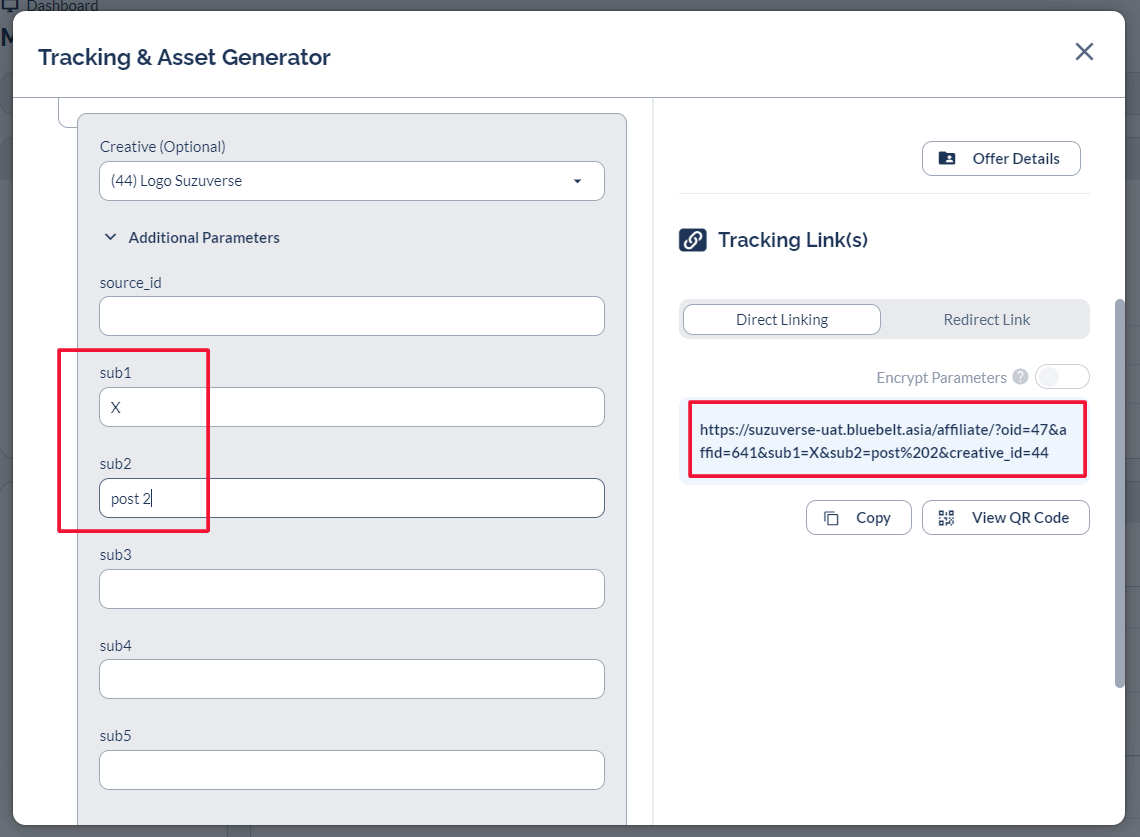Open Offer Details via folder icon button

coord(1000,159)
